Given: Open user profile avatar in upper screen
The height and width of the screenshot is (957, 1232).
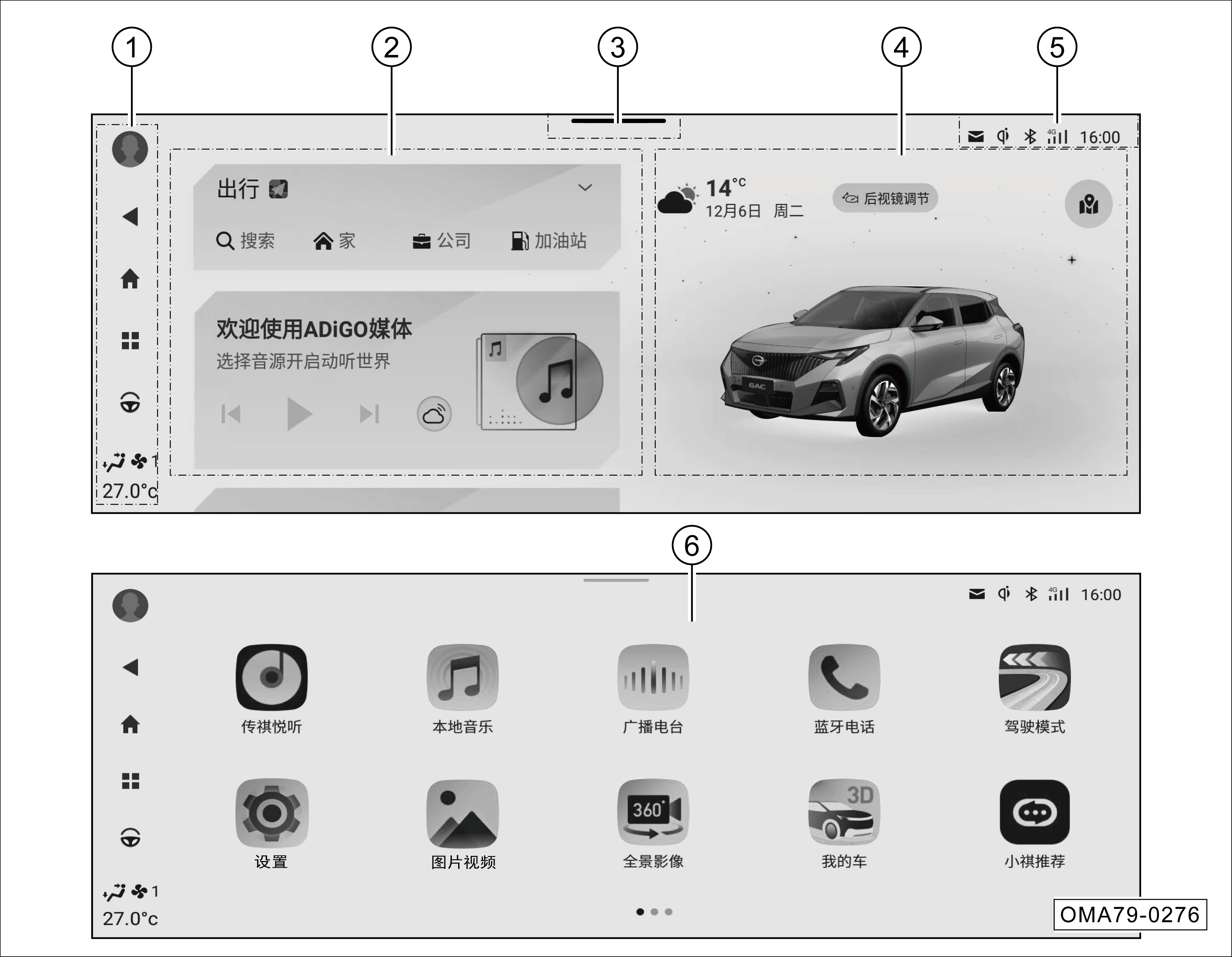Looking at the screenshot, I should click(130, 150).
